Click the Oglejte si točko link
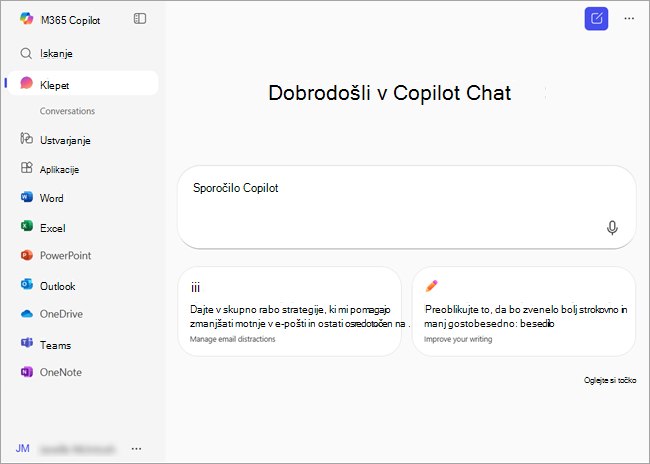 point(610,380)
